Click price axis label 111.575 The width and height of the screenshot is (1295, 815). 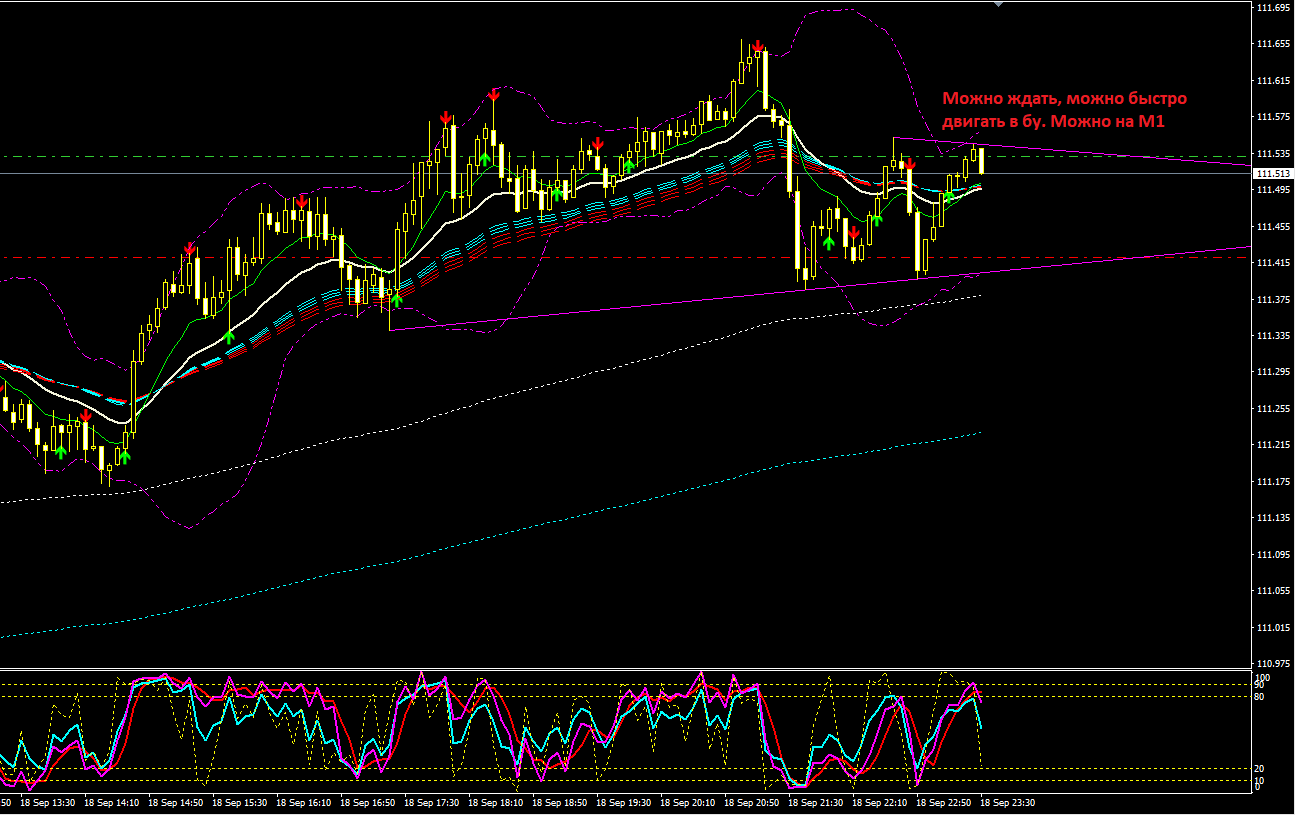tap(1273, 117)
